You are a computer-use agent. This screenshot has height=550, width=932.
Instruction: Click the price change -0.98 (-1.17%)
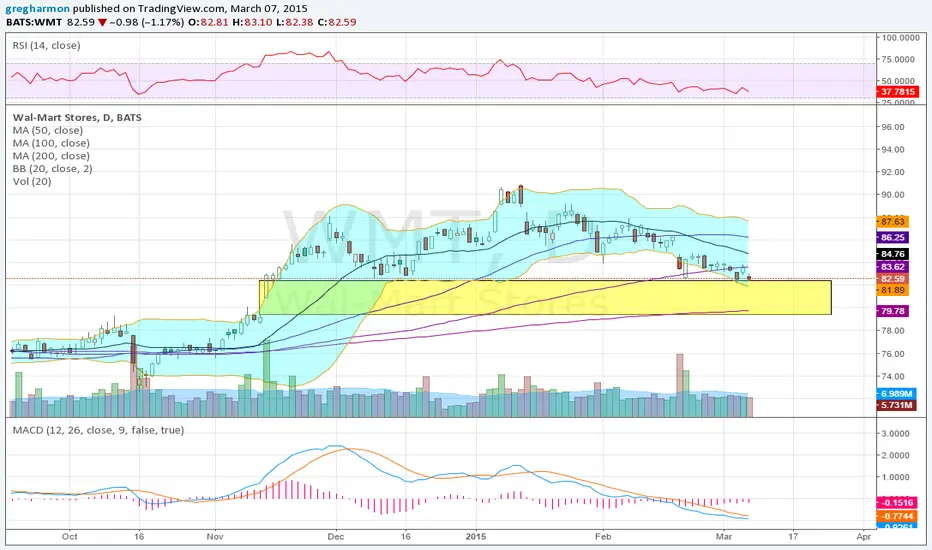pos(147,22)
